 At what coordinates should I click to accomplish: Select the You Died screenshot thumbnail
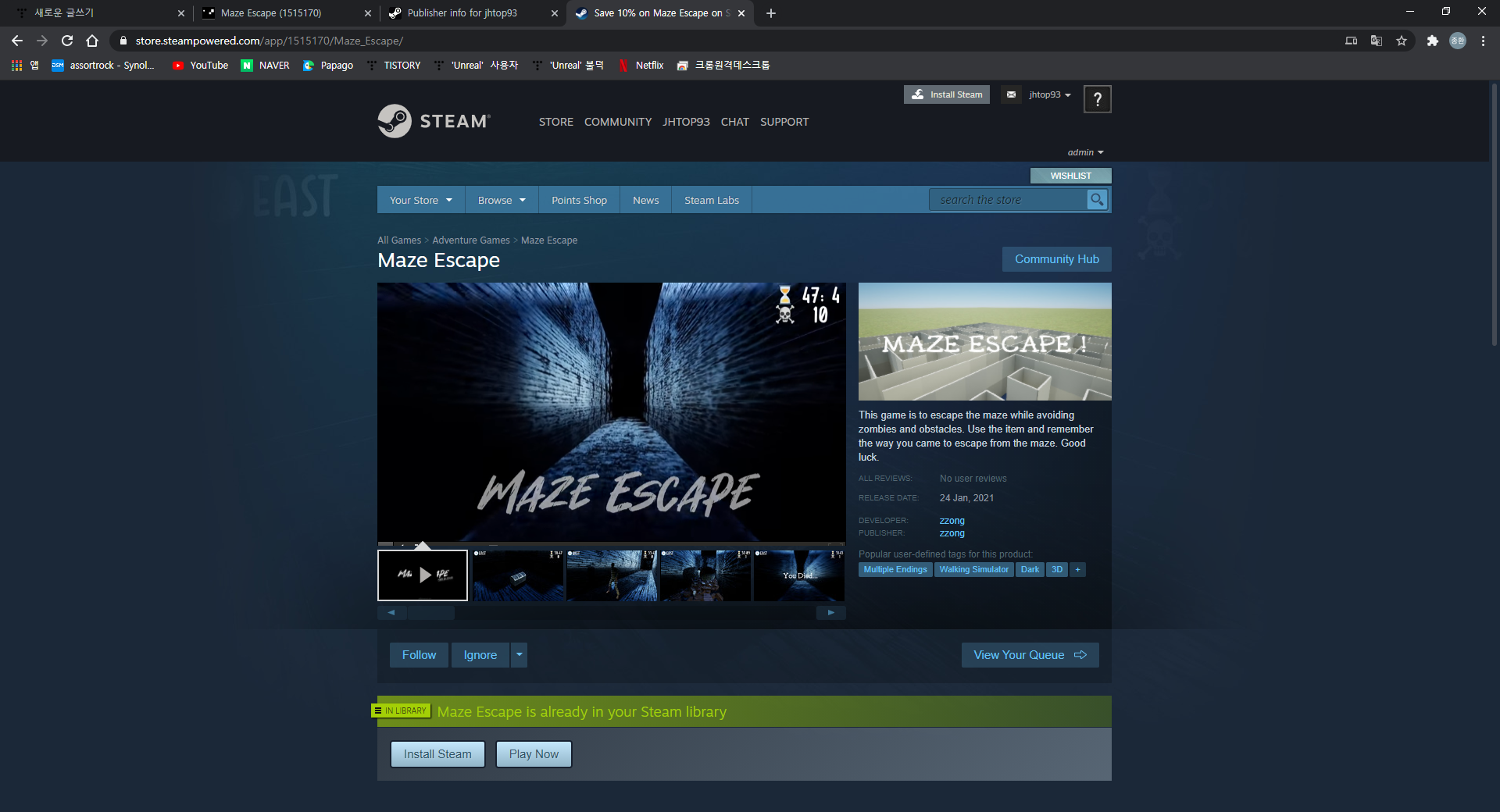point(798,575)
